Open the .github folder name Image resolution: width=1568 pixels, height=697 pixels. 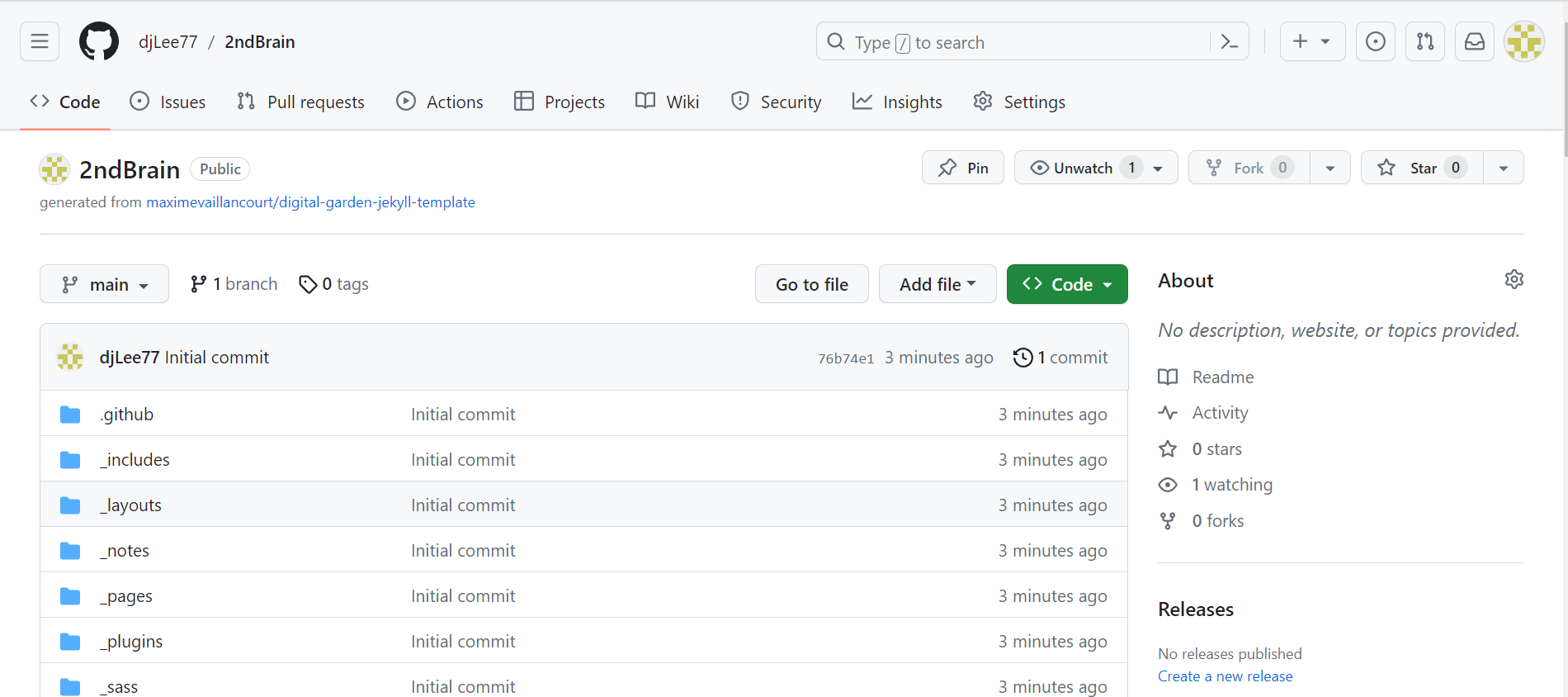(x=126, y=415)
